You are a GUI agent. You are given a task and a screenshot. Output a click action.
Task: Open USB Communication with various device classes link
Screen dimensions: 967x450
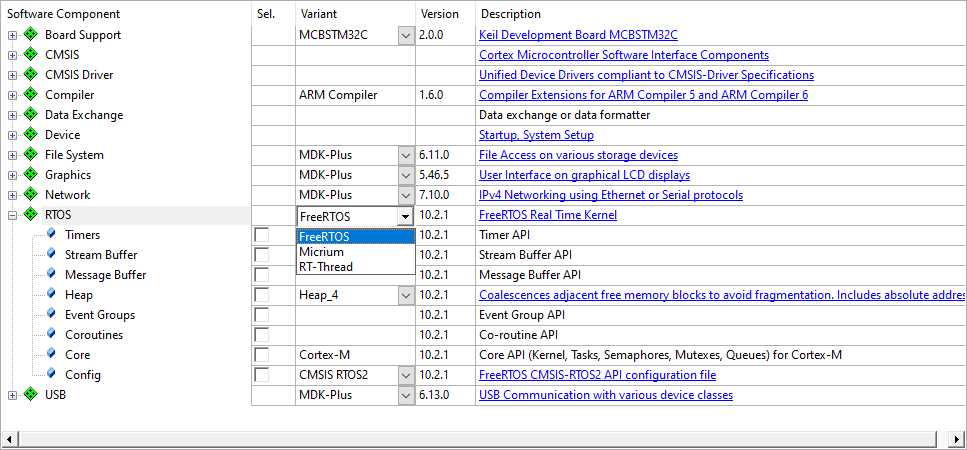coord(606,395)
